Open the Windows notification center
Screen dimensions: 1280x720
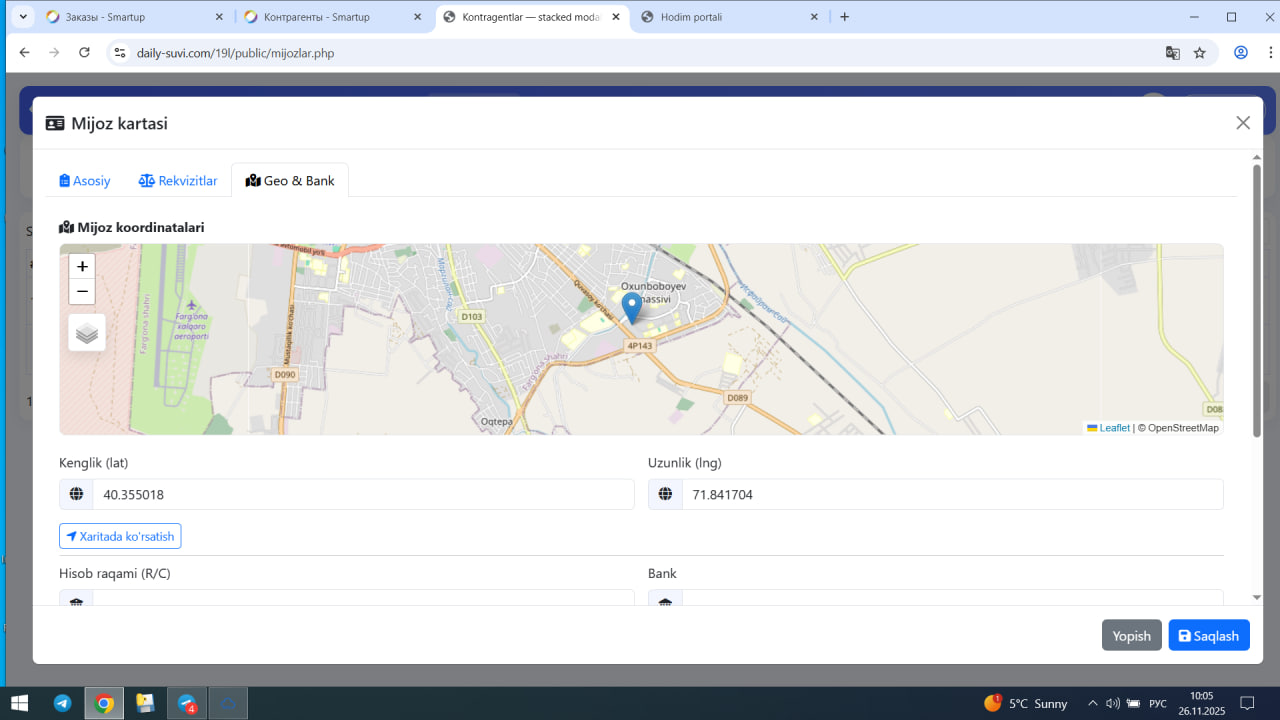click(1247, 703)
